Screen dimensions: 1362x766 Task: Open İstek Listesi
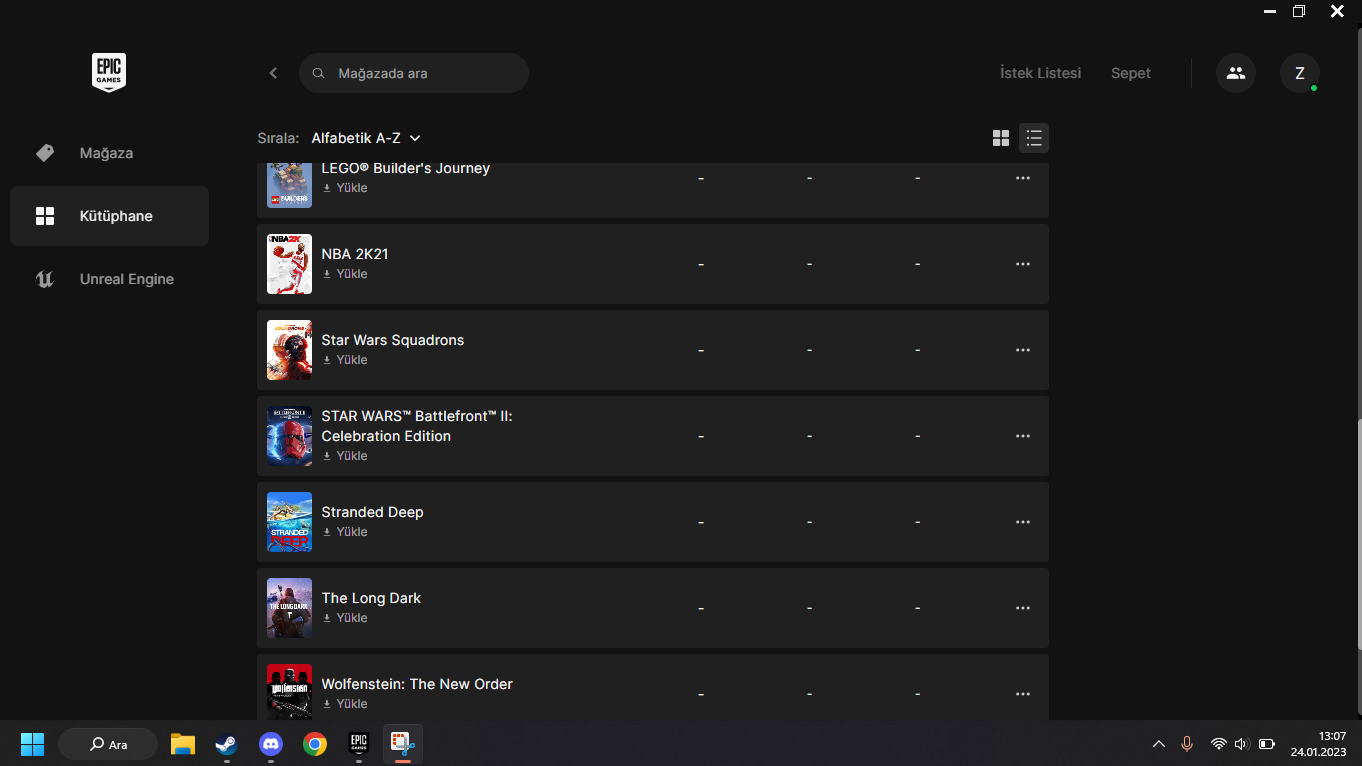click(1040, 73)
